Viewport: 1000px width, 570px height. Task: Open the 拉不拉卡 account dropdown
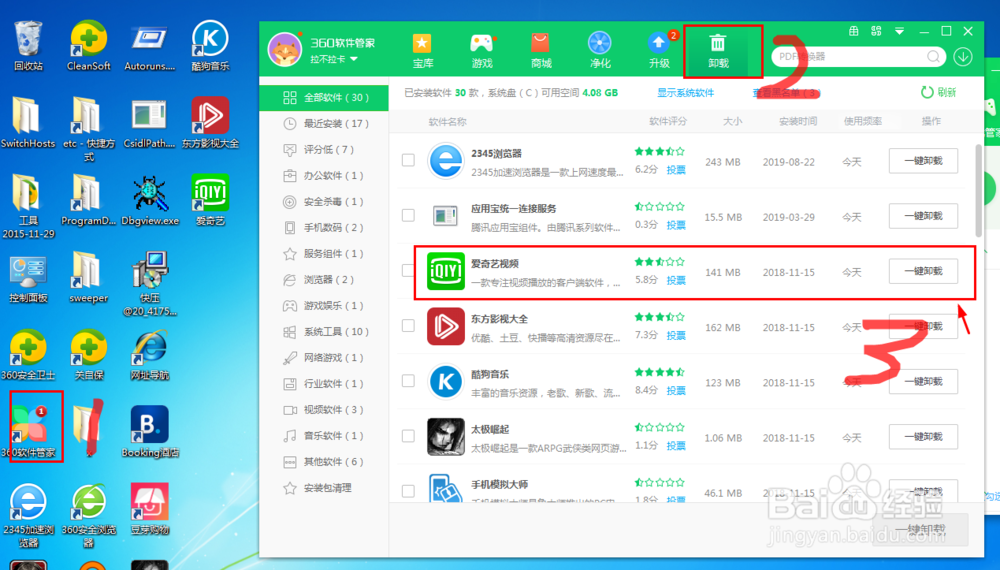point(334,59)
